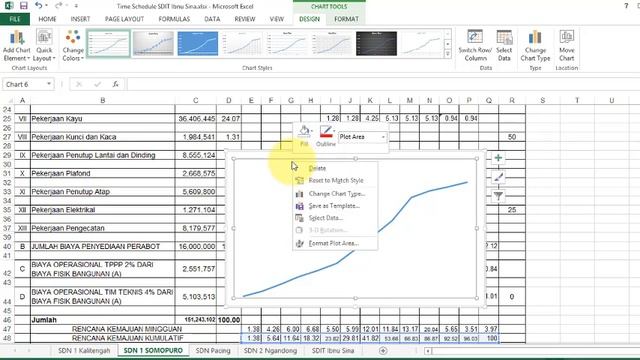The width and height of the screenshot is (640, 360).
Task: Choose Select Data in the context menu
Action: pyautogui.click(x=325, y=218)
